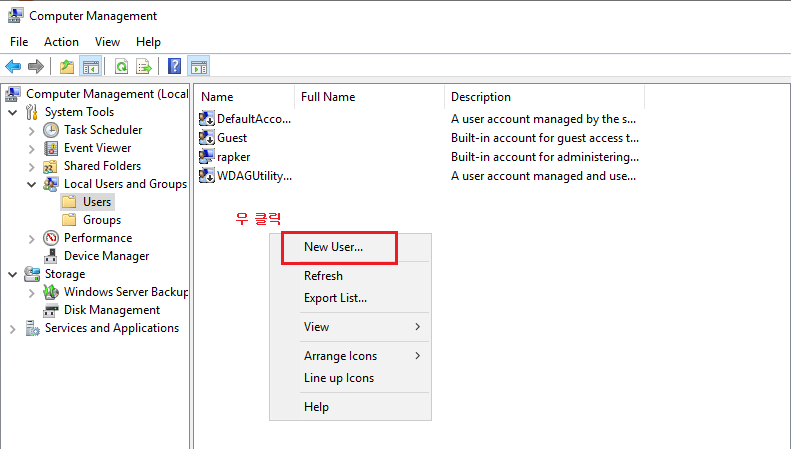Viewport: 791px width, 449px height.
Task: Click the Device Manager icon
Action: [50, 256]
